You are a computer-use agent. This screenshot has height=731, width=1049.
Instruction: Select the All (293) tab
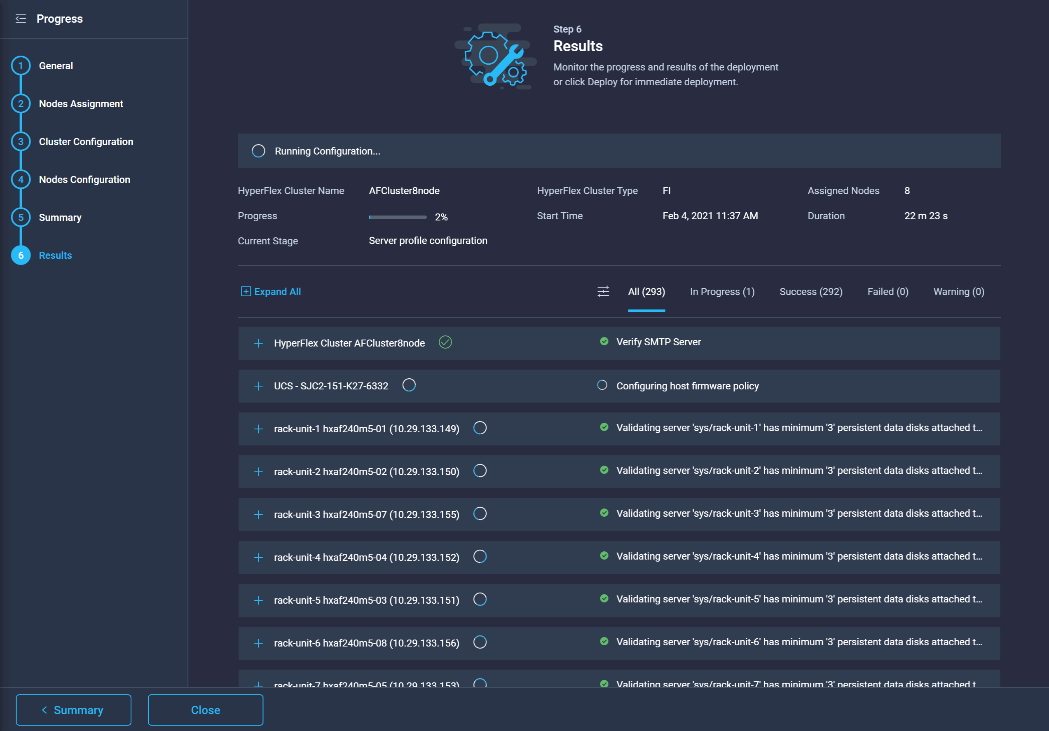coord(646,292)
